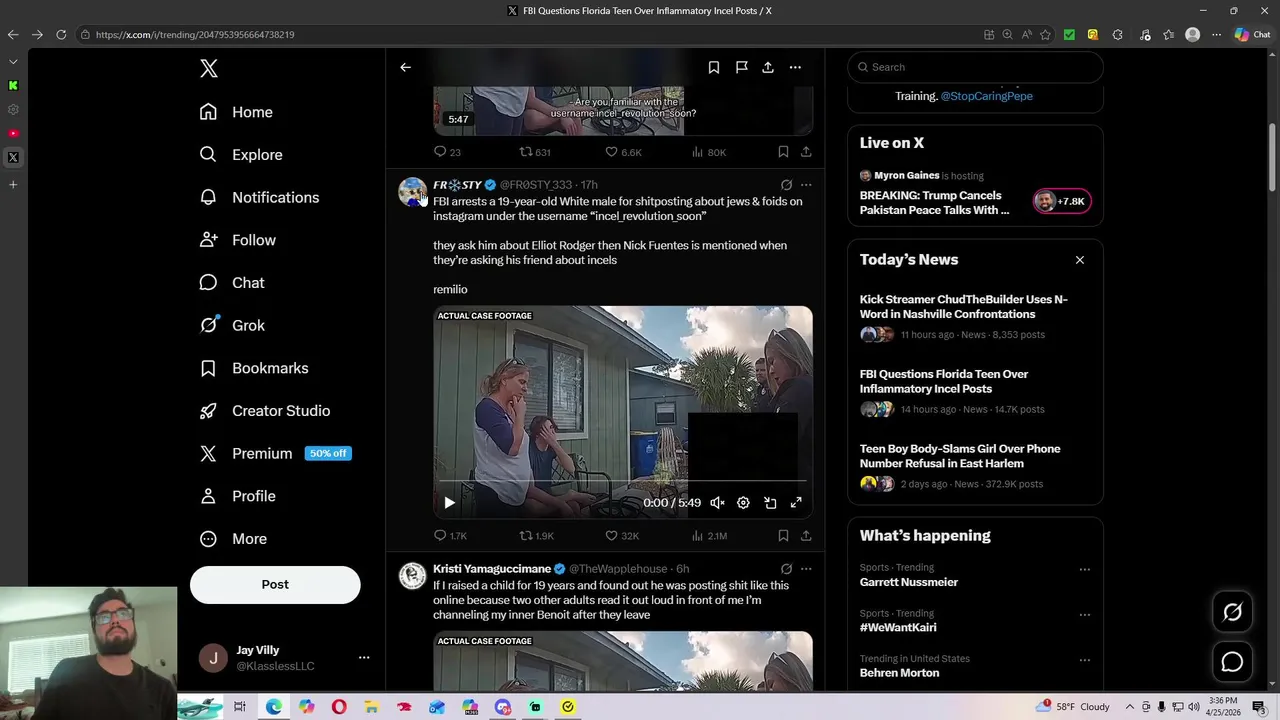Open the Grok action icon on FR❄STY's post
Screen dimensions: 1280x720
click(x=786, y=185)
